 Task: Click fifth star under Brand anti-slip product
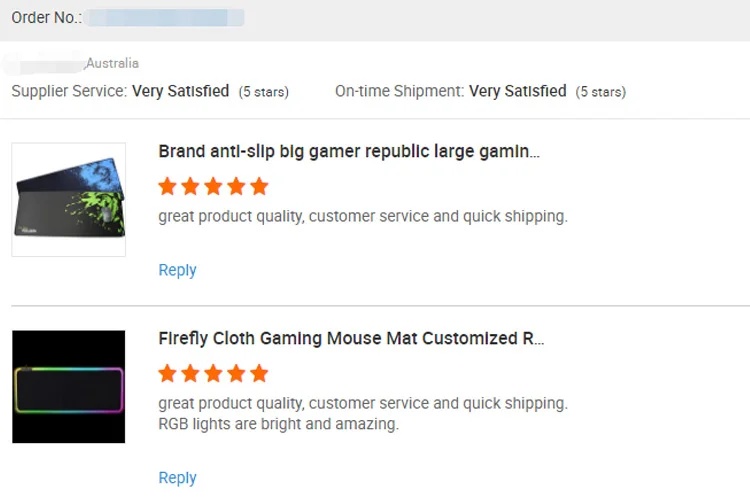pos(259,186)
